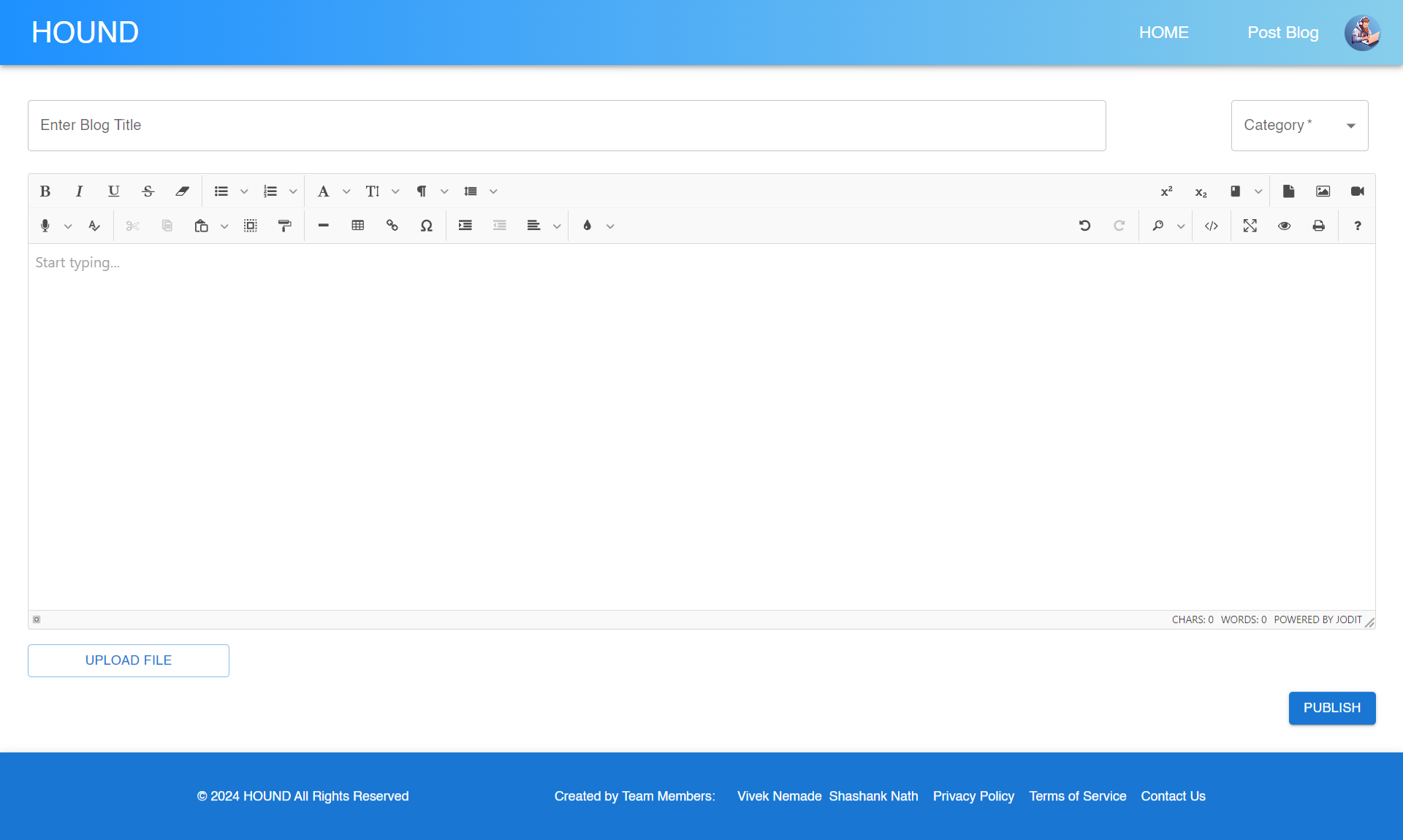1403x840 pixels.
Task: Click the insert image icon
Action: tap(1323, 191)
